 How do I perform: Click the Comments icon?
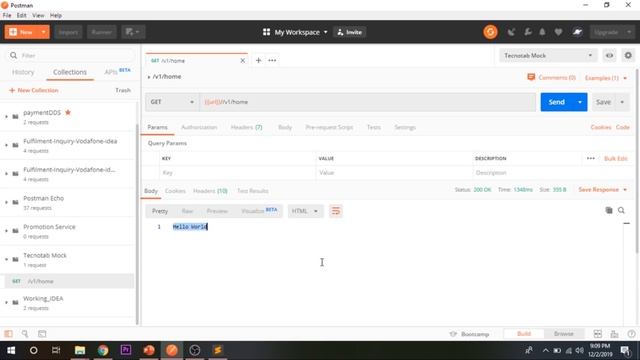[x=531, y=77]
